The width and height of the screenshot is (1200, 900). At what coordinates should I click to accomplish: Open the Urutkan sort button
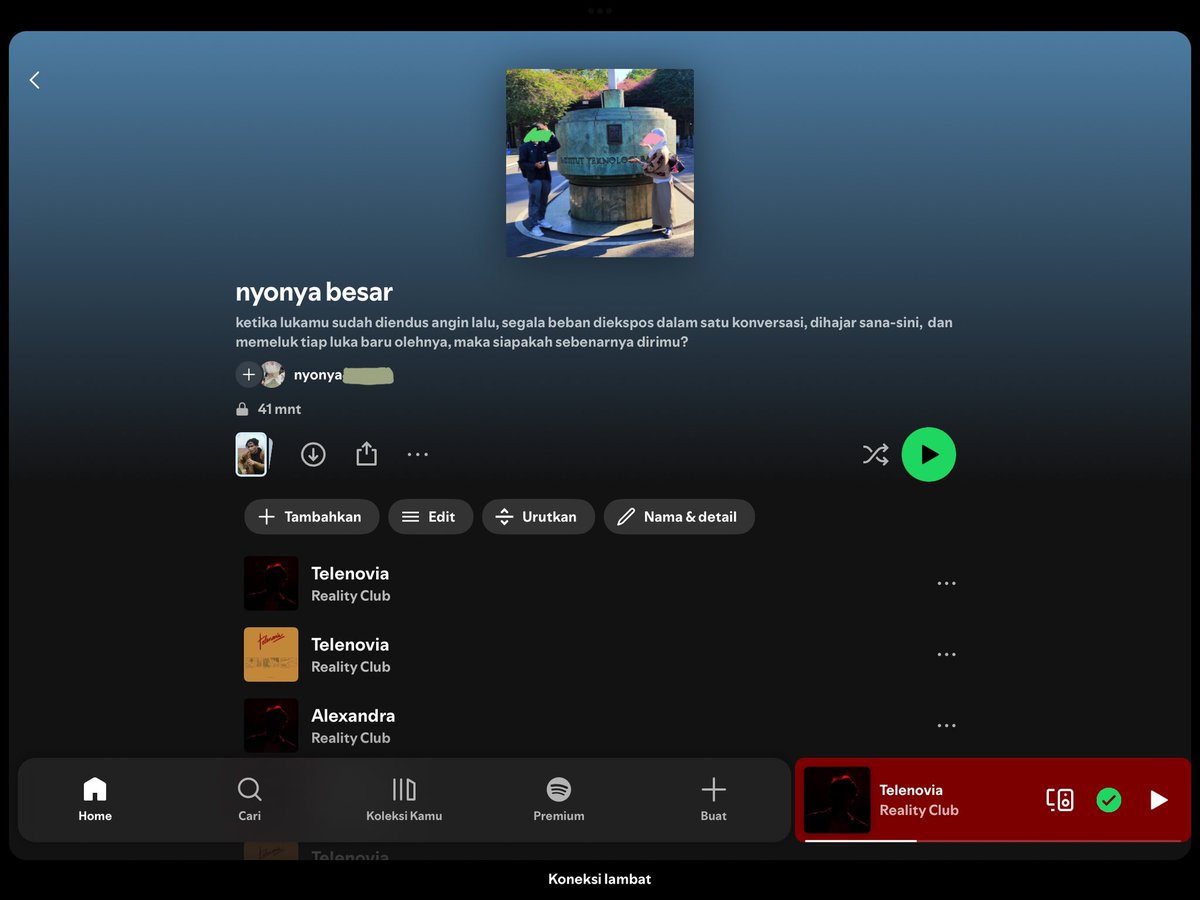[x=538, y=517]
